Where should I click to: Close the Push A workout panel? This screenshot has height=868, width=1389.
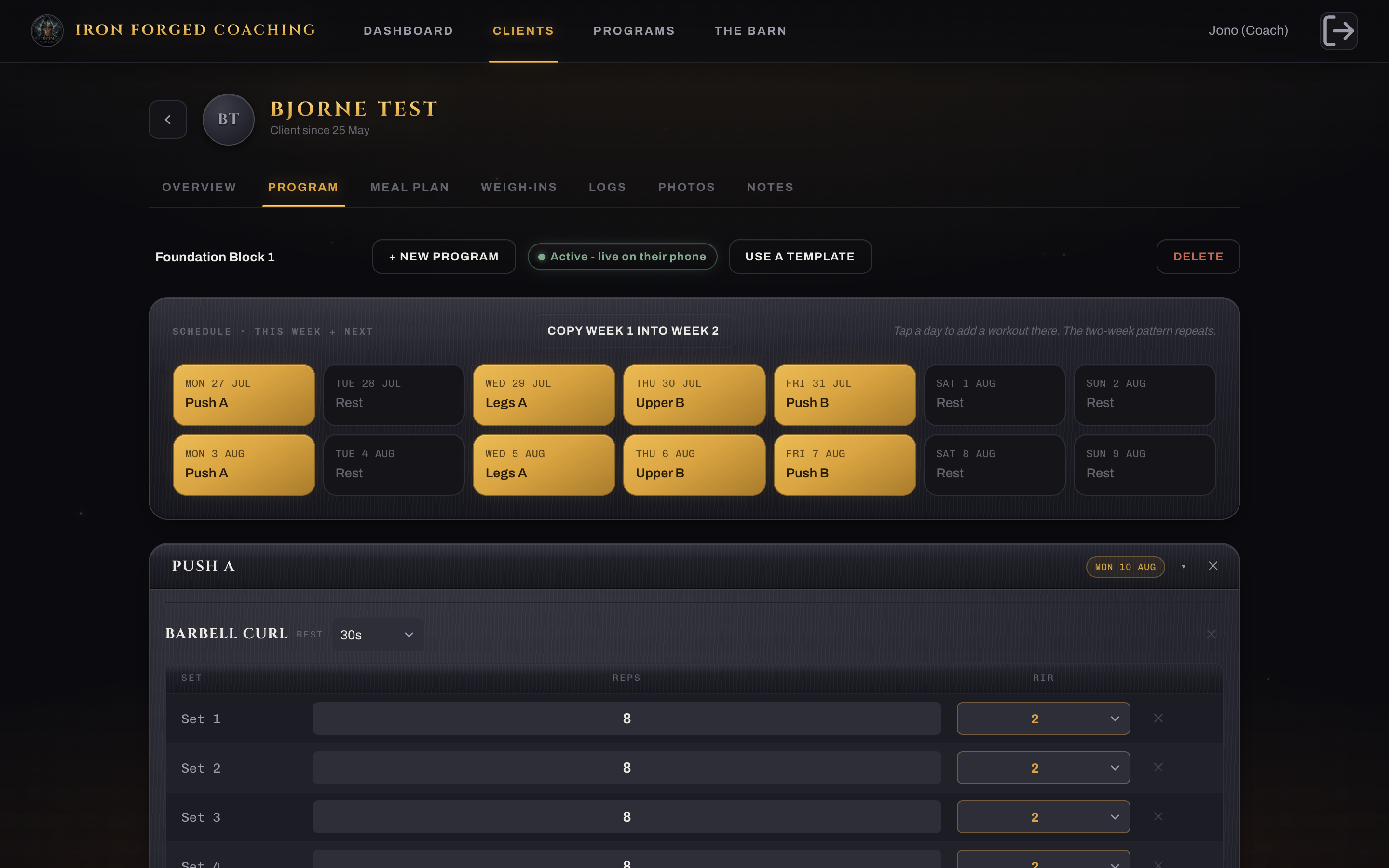coord(1213,566)
